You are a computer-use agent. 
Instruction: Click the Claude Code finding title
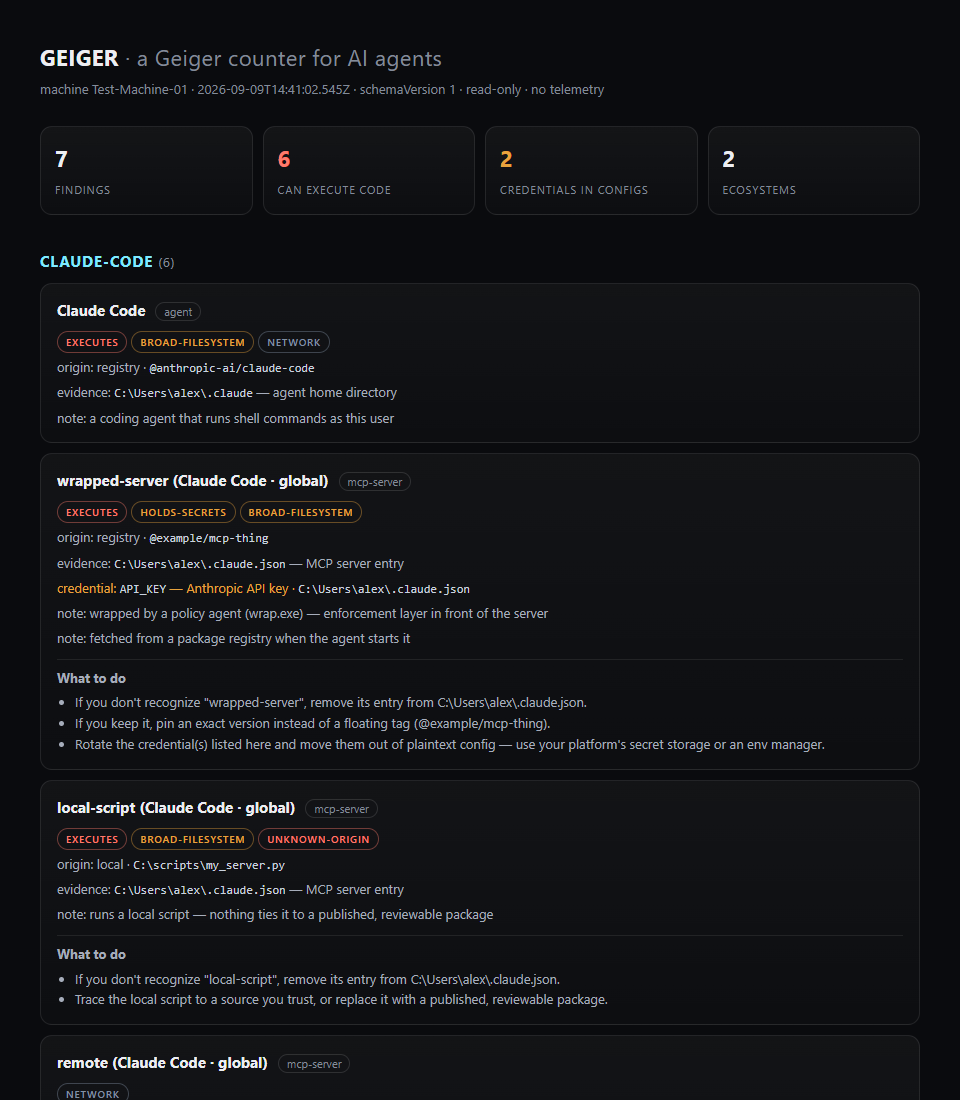(x=101, y=311)
